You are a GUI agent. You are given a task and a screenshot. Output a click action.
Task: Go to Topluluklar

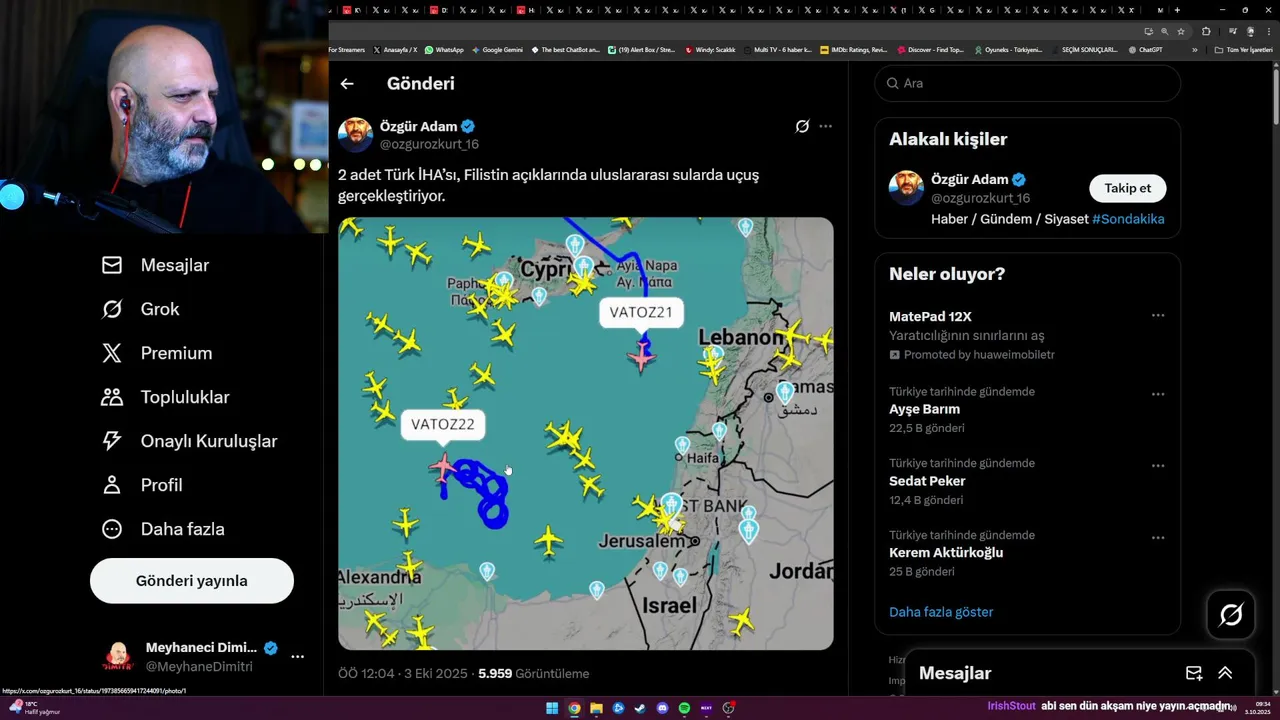click(x=165, y=397)
